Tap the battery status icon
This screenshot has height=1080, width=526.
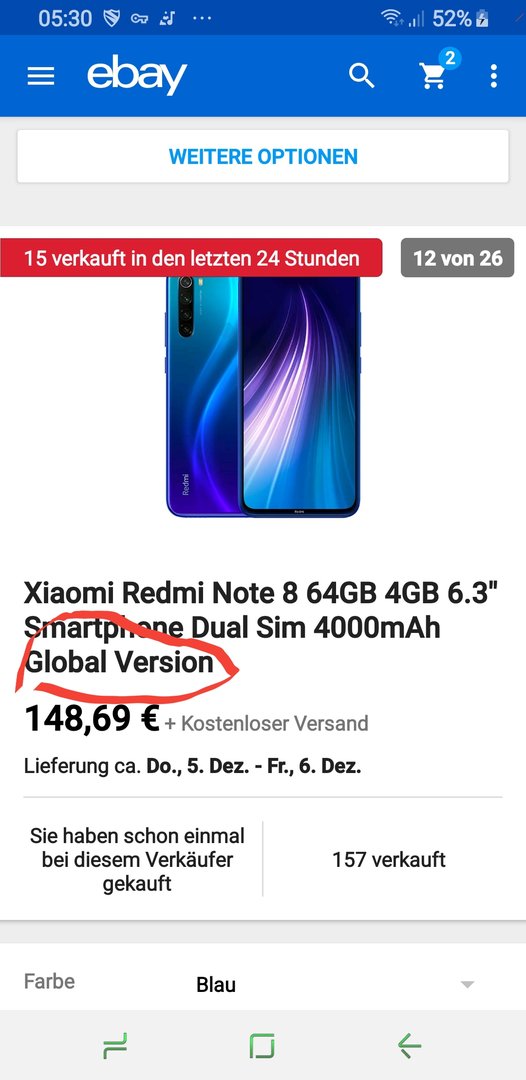[482, 19]
